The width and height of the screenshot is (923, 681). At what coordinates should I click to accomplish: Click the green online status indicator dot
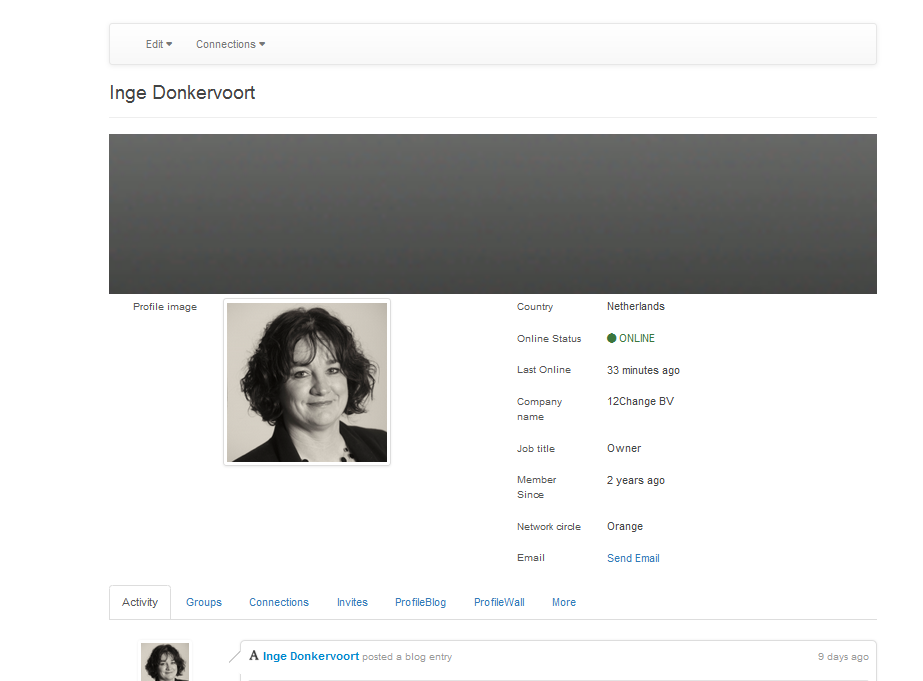coord(612,338)
